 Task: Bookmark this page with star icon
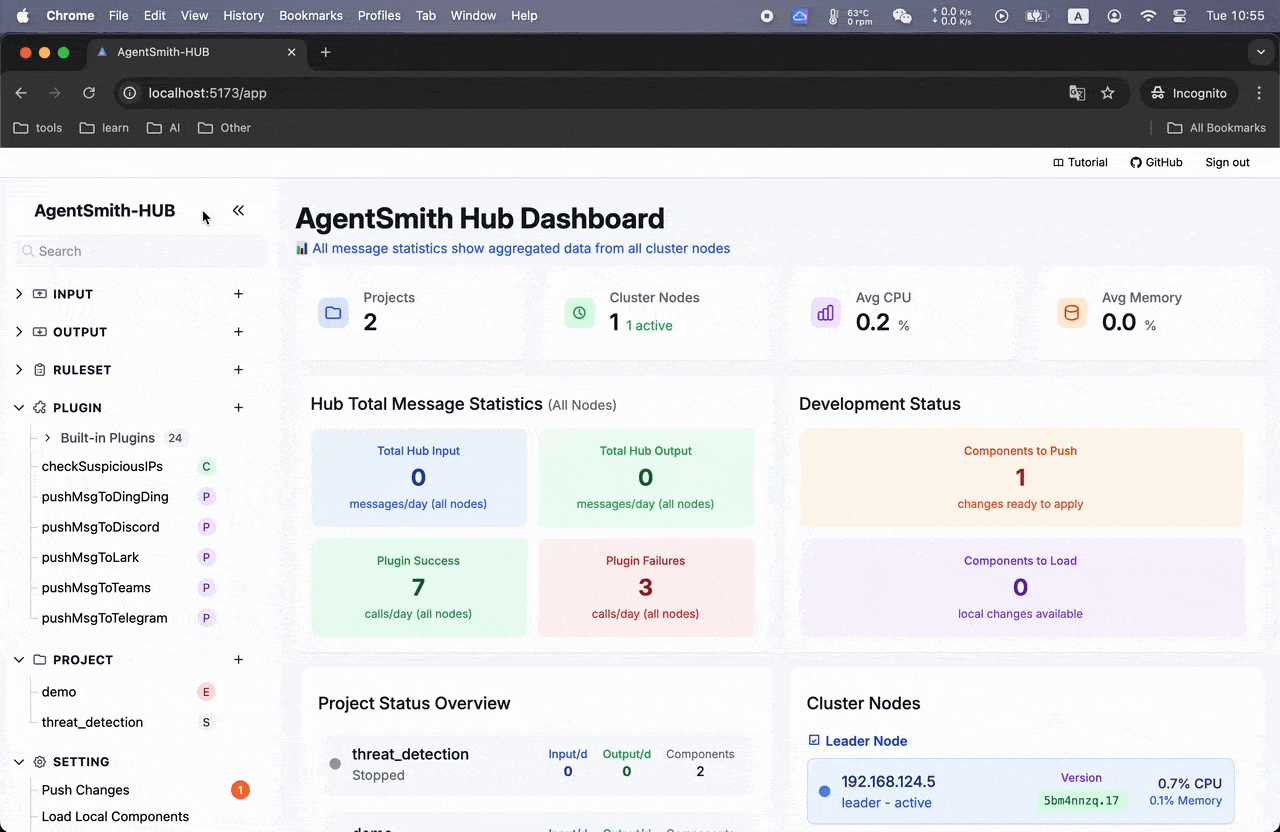coord(1107,93)
